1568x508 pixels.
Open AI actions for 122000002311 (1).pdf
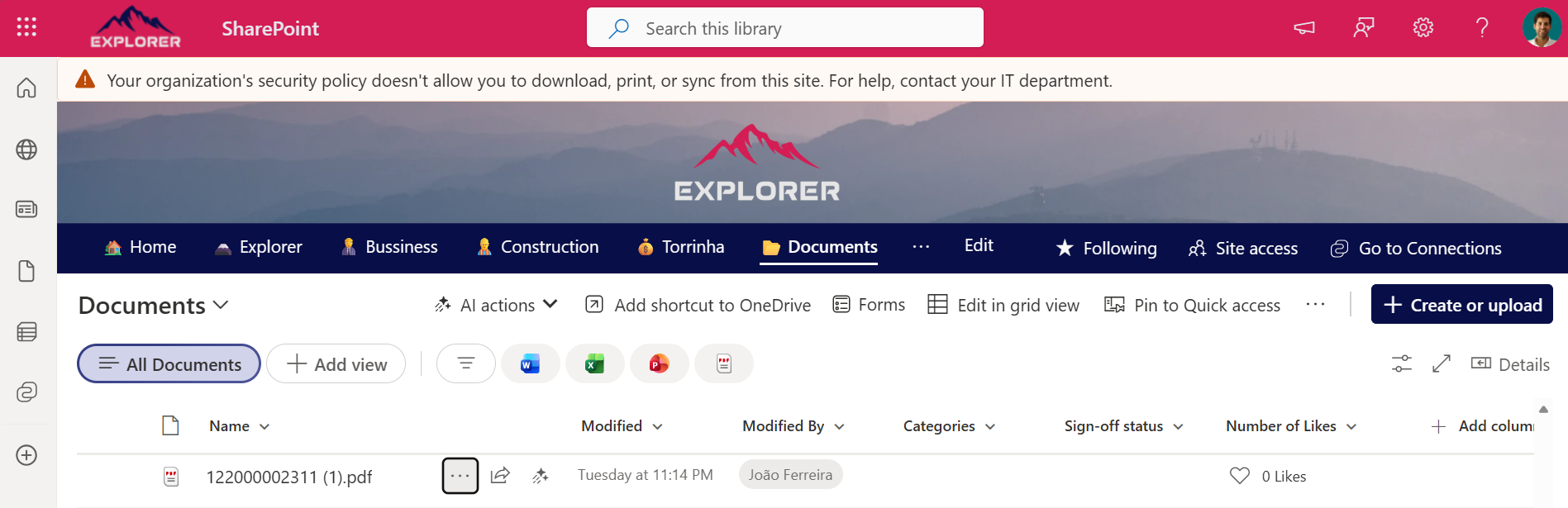pyautogui.click(x=541, y=476)
